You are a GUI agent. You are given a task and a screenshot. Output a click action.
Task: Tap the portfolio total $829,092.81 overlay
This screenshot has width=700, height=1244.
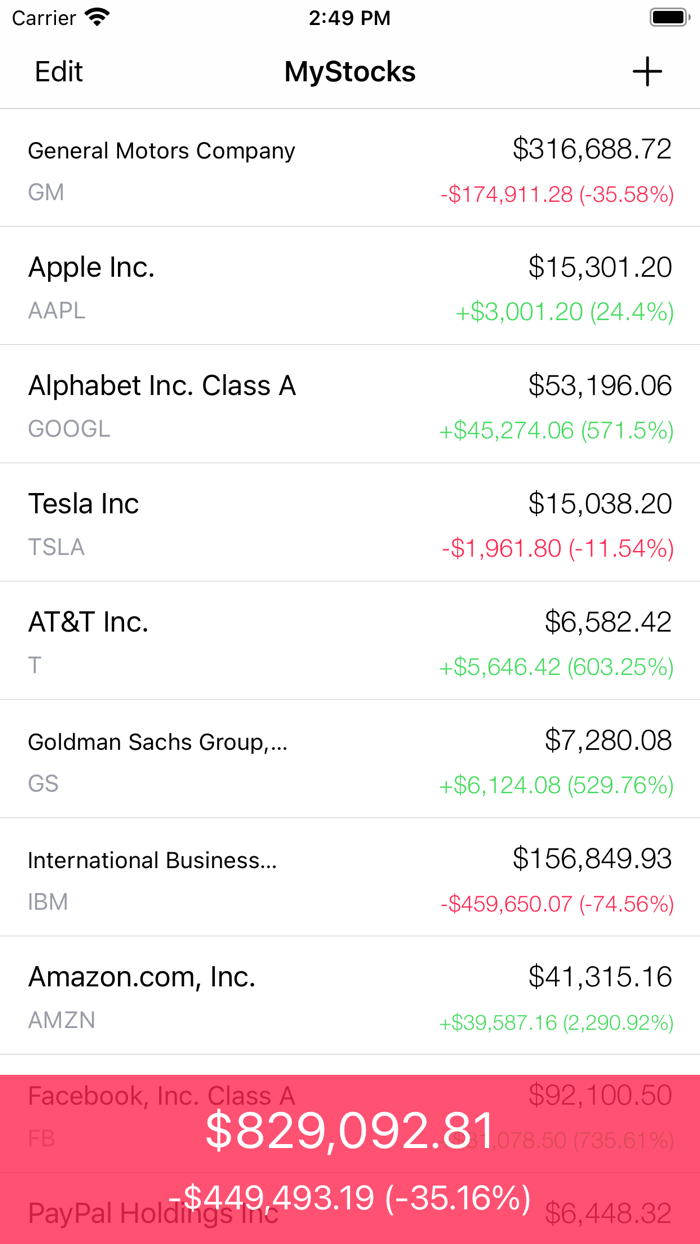point(350,1128)
